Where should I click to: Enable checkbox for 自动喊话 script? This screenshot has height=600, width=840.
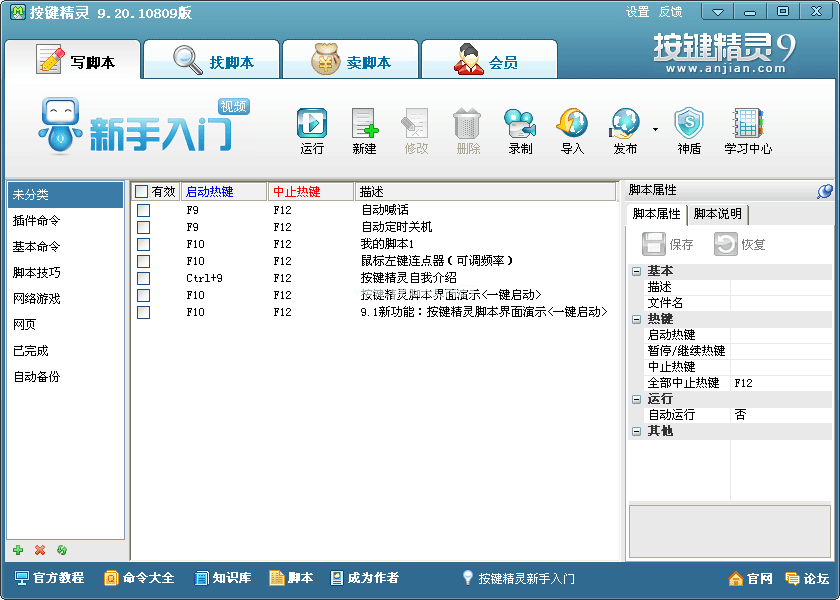coord(144,211)
